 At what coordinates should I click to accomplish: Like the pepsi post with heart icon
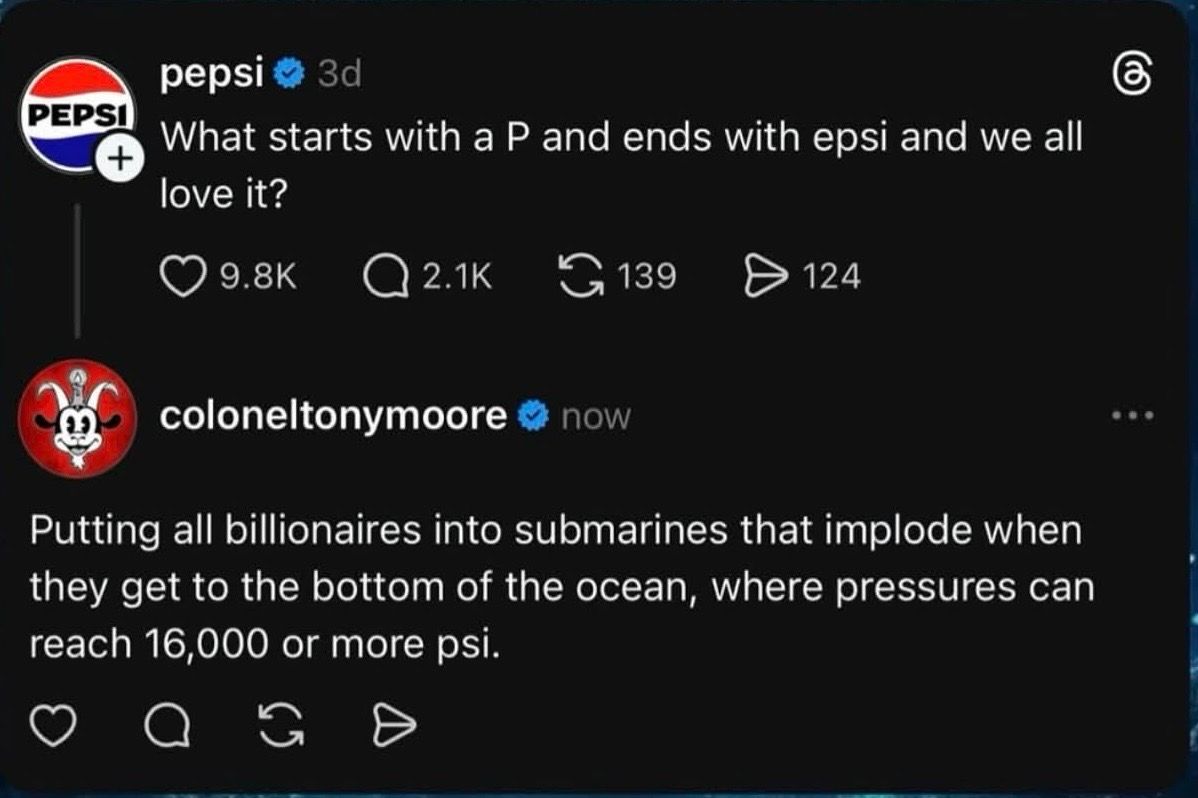181,276
